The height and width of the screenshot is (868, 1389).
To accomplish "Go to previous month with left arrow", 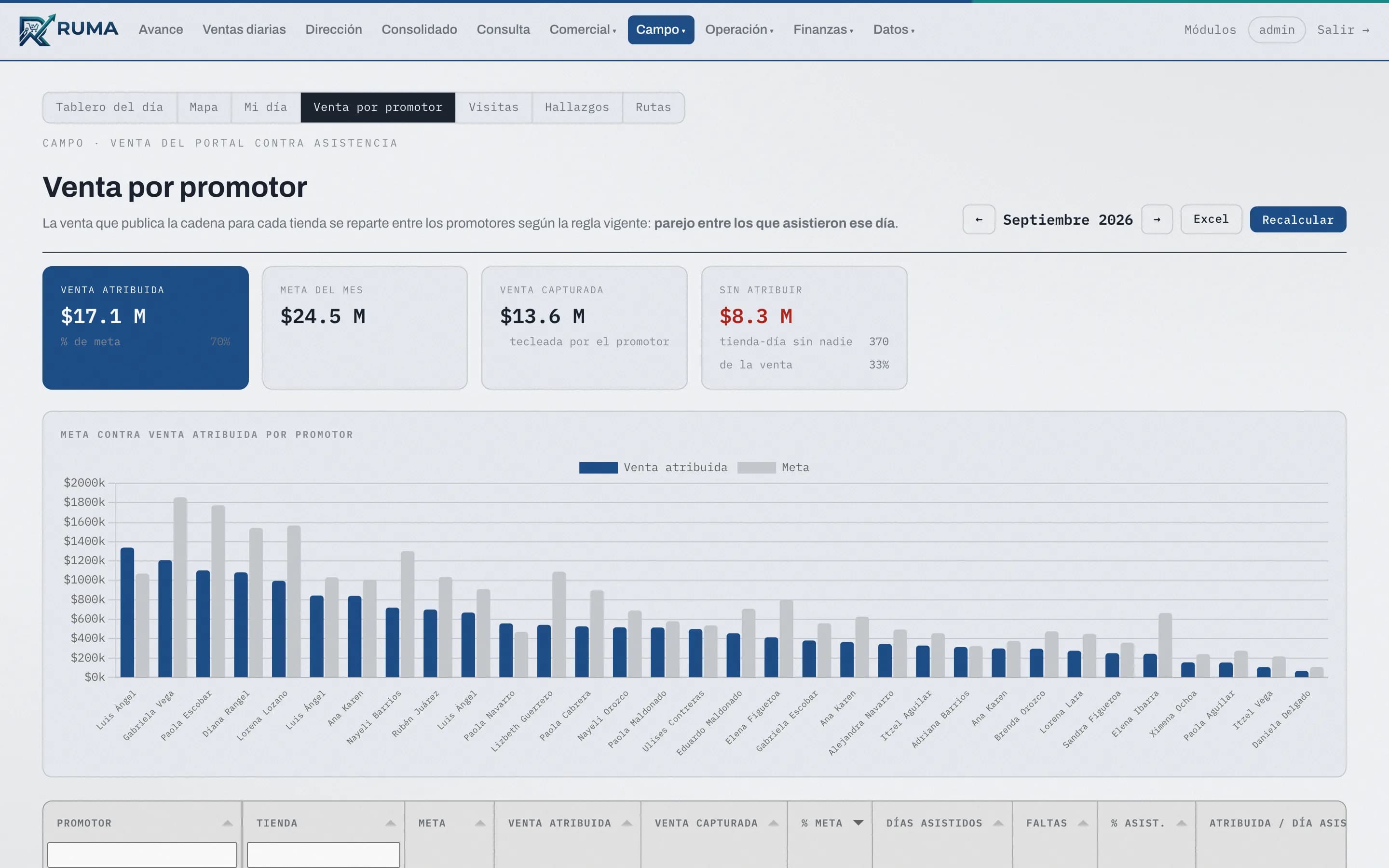I will click(x=979, y=219).
